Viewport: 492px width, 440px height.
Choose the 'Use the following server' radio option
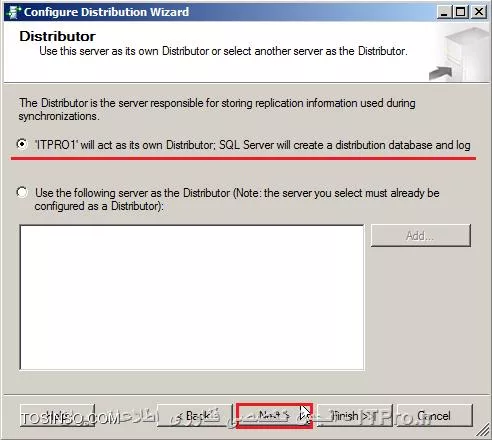coord(22,192)
